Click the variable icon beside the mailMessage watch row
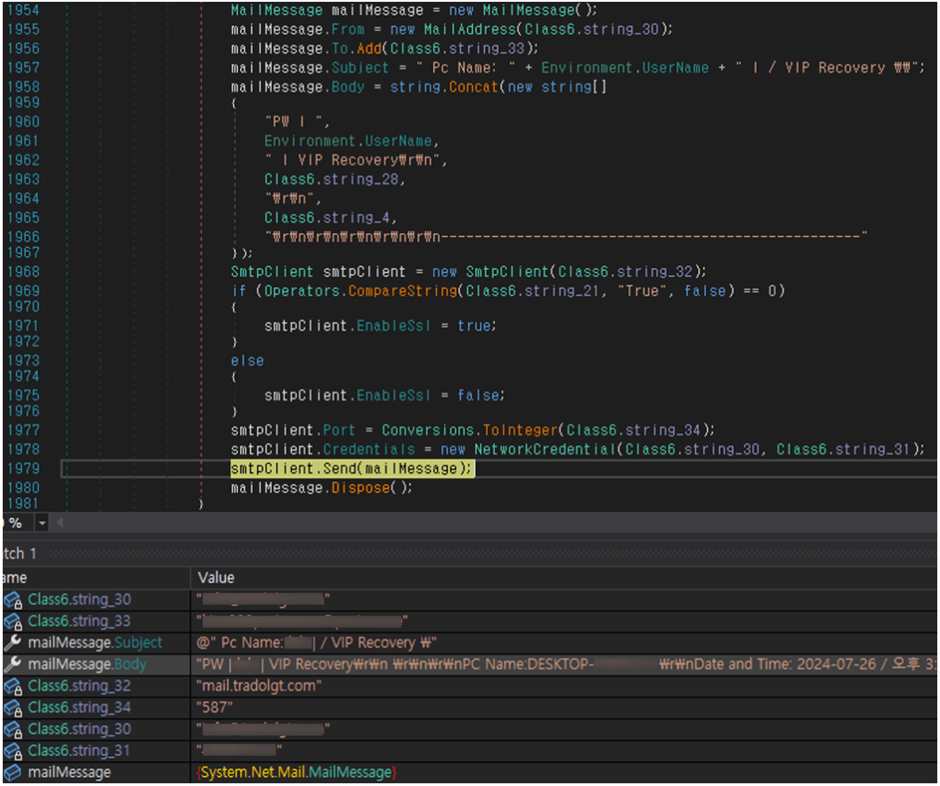The image size is (940, 786). tap(13, 773)
